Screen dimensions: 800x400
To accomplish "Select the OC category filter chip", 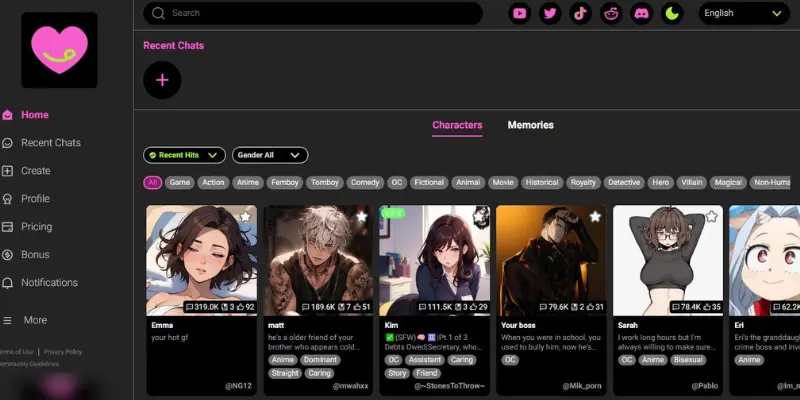I will 397,183.
